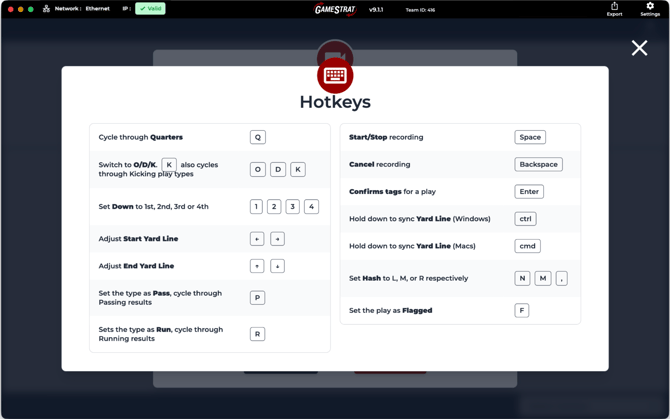Image resolution: width=670 pixels, height=419 pixels.
Task: Click the version number v9.1.1
Action: (376, 9)
